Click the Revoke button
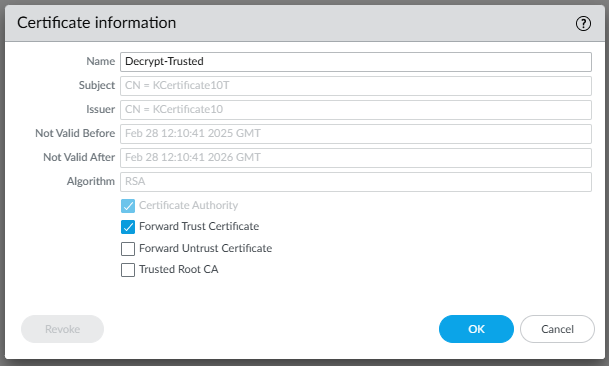Image resolution: width=609 pixels, height=366 pixels. coord(63,329)
